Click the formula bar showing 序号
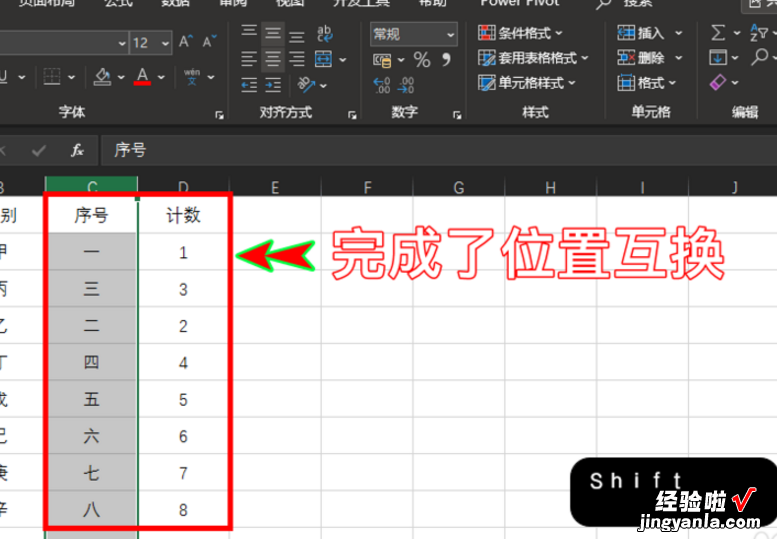Image resolution: width=777 pixels, height=539 pixels. [x=439, y=150]
